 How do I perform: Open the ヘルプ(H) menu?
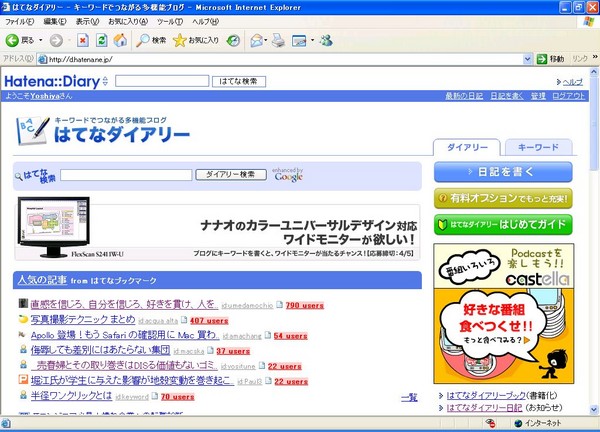pyautogui.click(x=205, y=22)
